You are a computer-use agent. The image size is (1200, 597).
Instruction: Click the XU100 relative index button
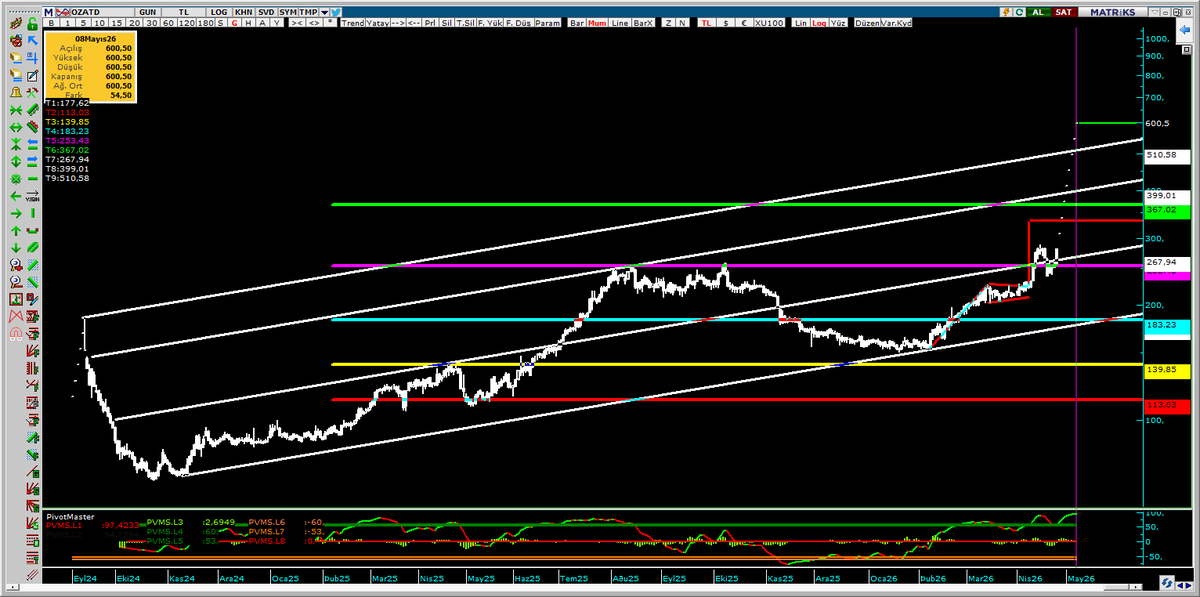click(770, 23)
